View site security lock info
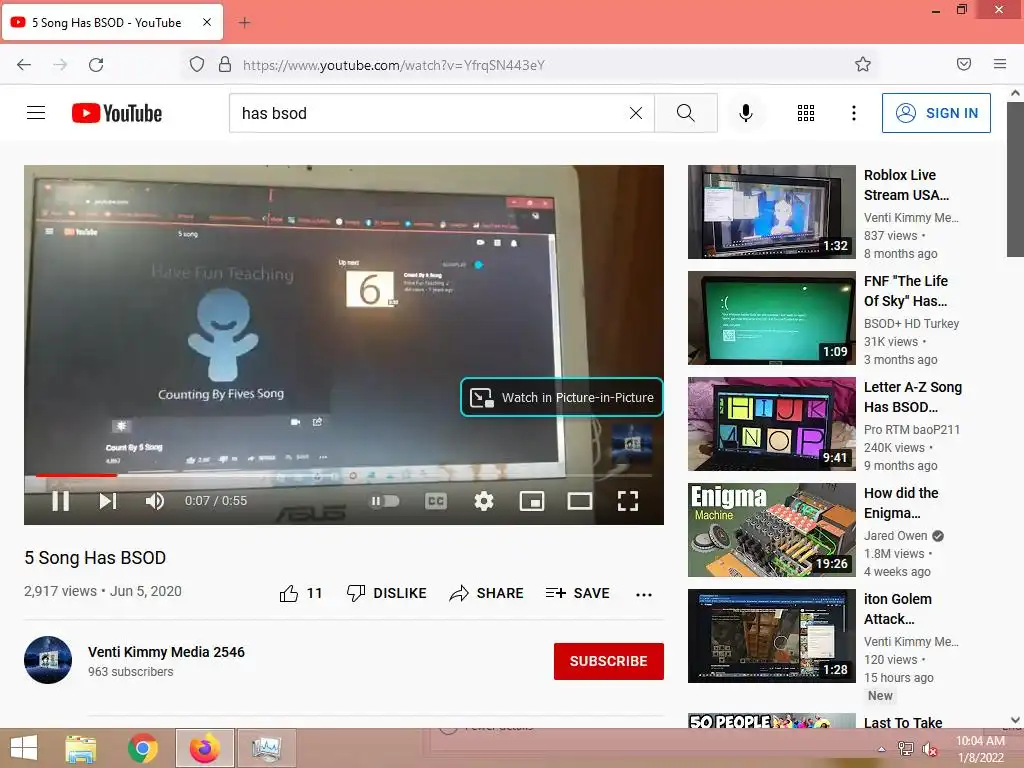 coord(225,64)
